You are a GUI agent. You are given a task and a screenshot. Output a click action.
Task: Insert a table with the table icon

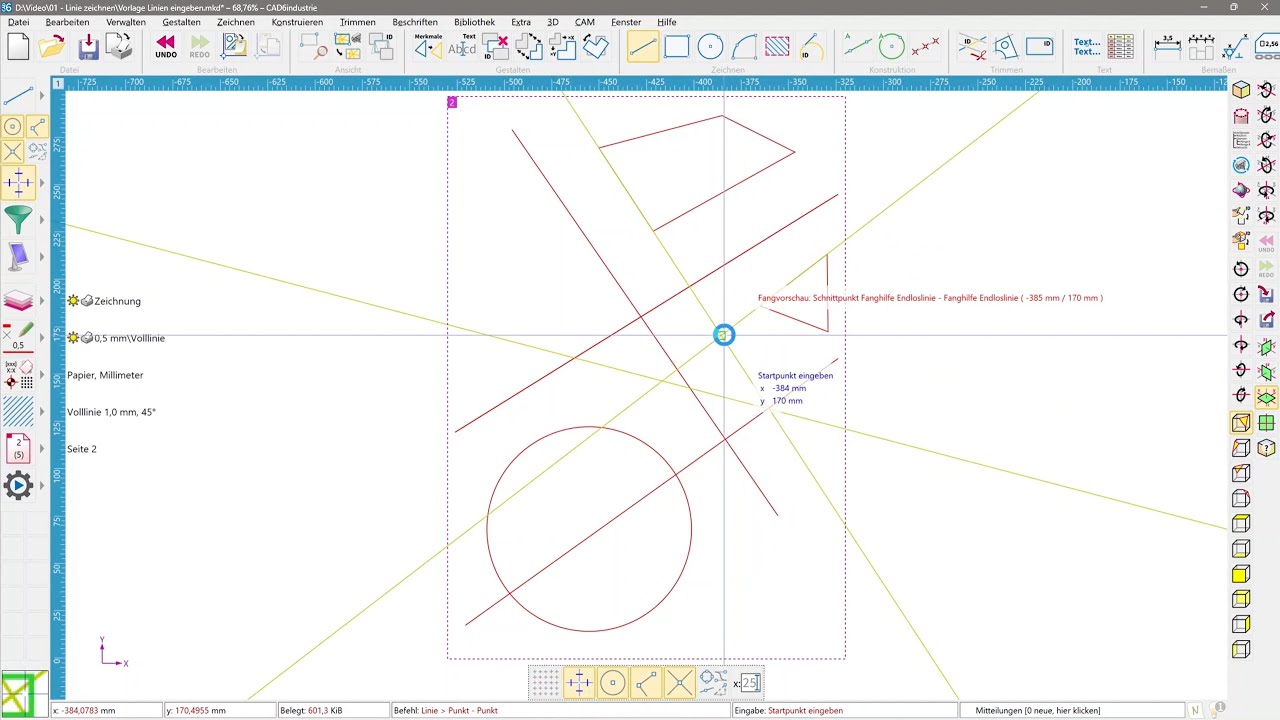click(1120, 46)
